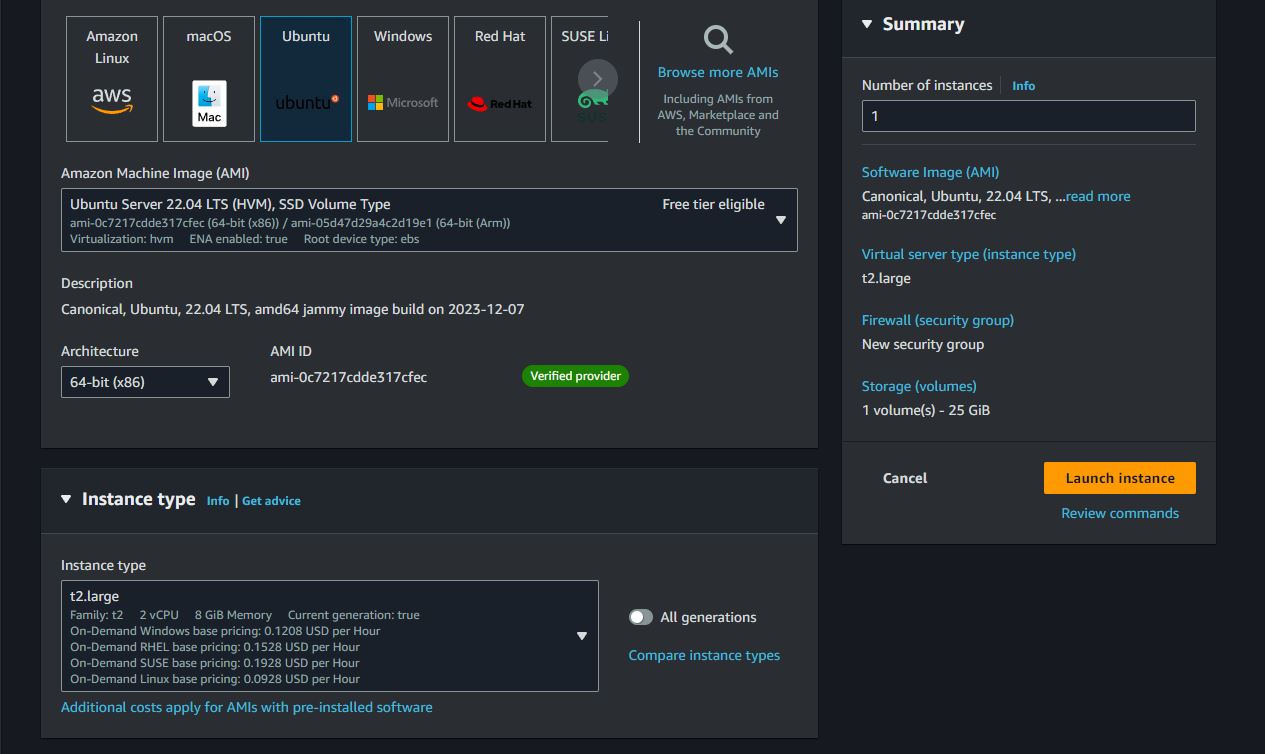
Task: Collapse the Instance type section
Action: (x=66, y=499)
